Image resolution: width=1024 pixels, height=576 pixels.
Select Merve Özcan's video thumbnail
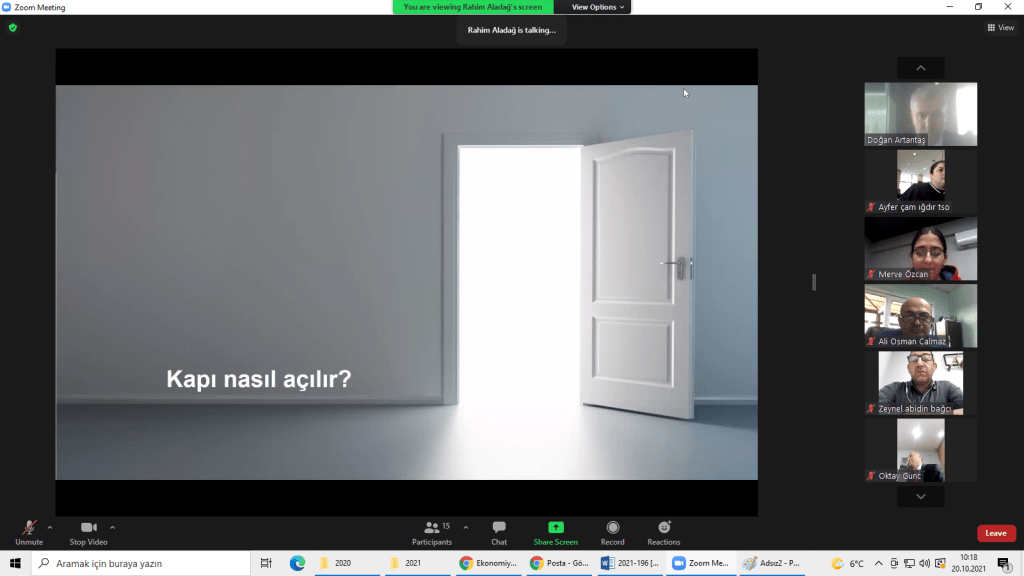(x=920, y=248)
